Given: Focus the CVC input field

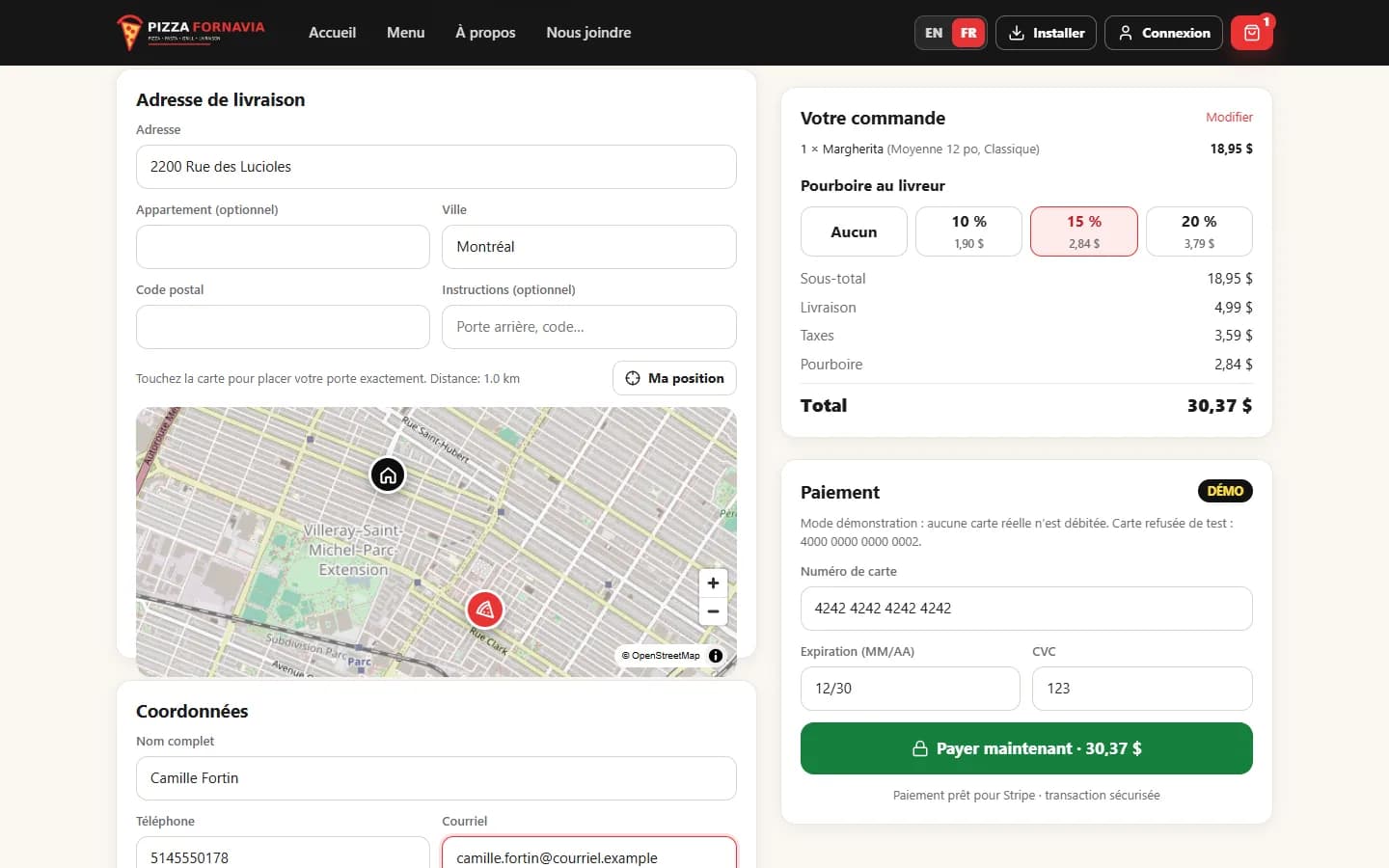Looking at the screenshot, I should point(1142,689).
